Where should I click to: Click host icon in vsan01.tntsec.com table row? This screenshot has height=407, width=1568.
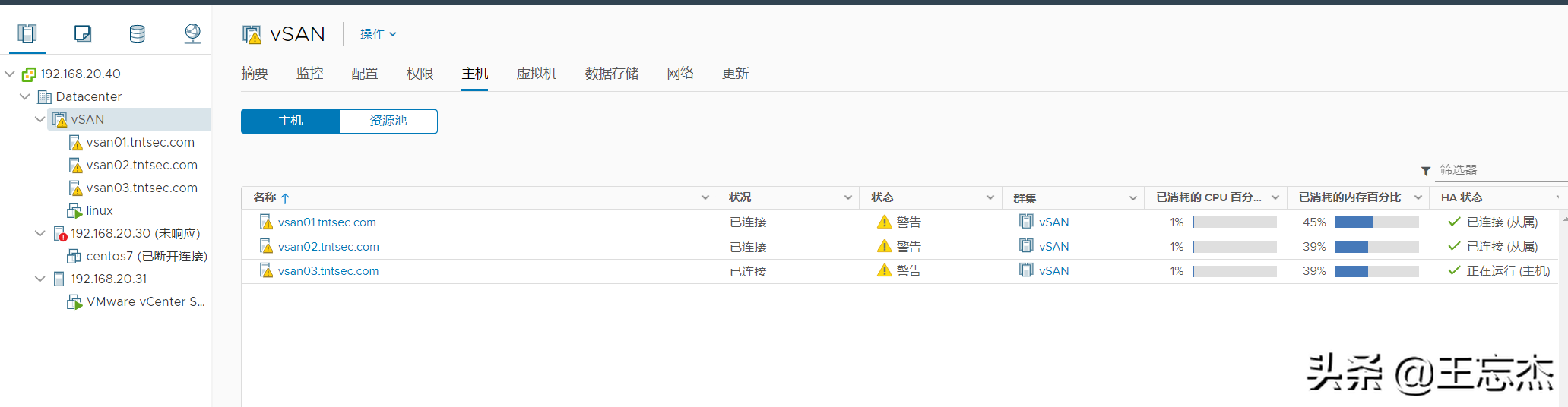266,222
